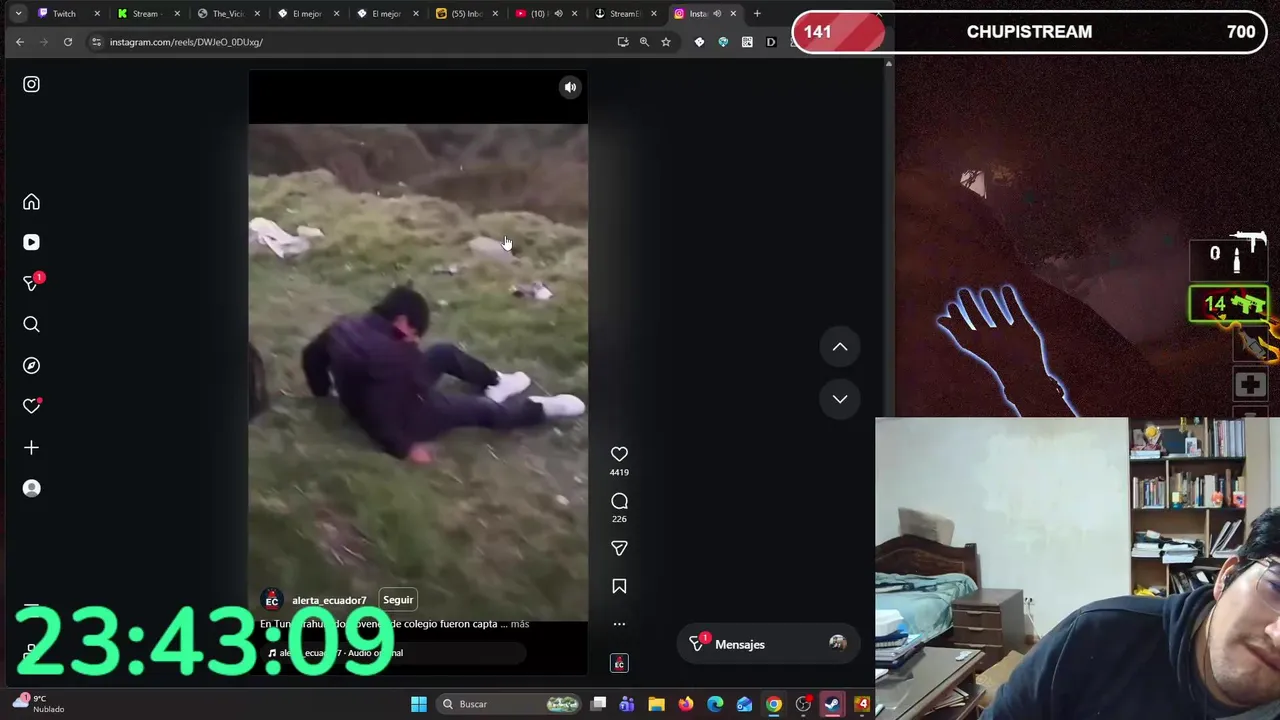Viewport: 1280px width, 720px height.
Task: Switch to the The_Vici tab
Action: pos(228,13)
